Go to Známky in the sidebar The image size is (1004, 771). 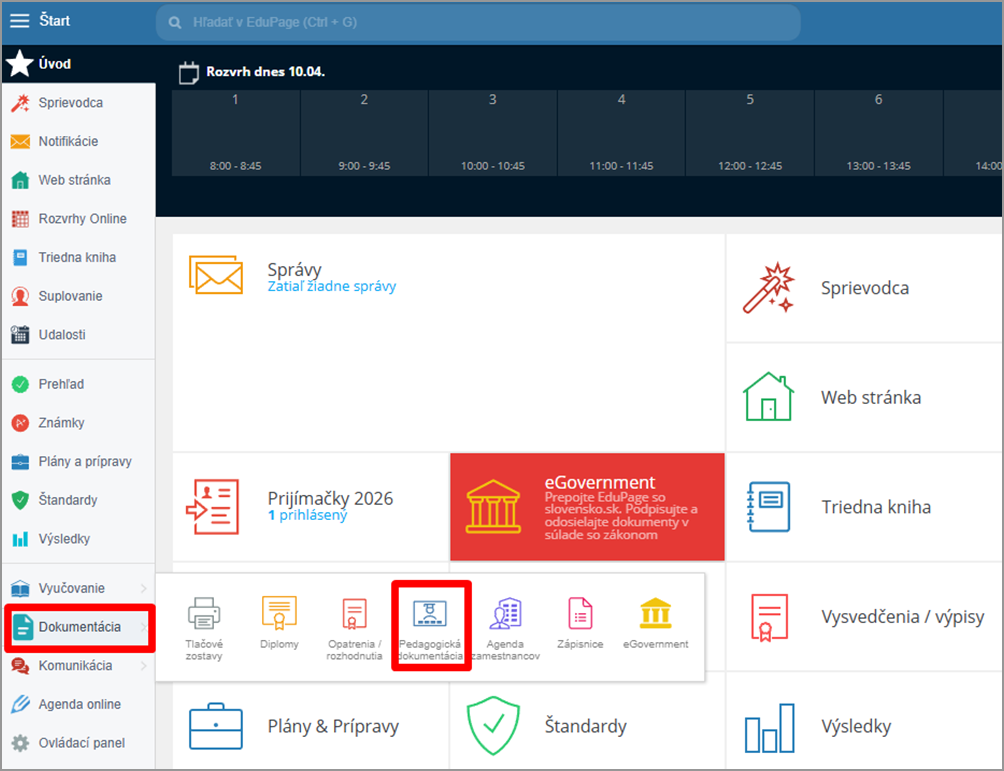[61, 423]
